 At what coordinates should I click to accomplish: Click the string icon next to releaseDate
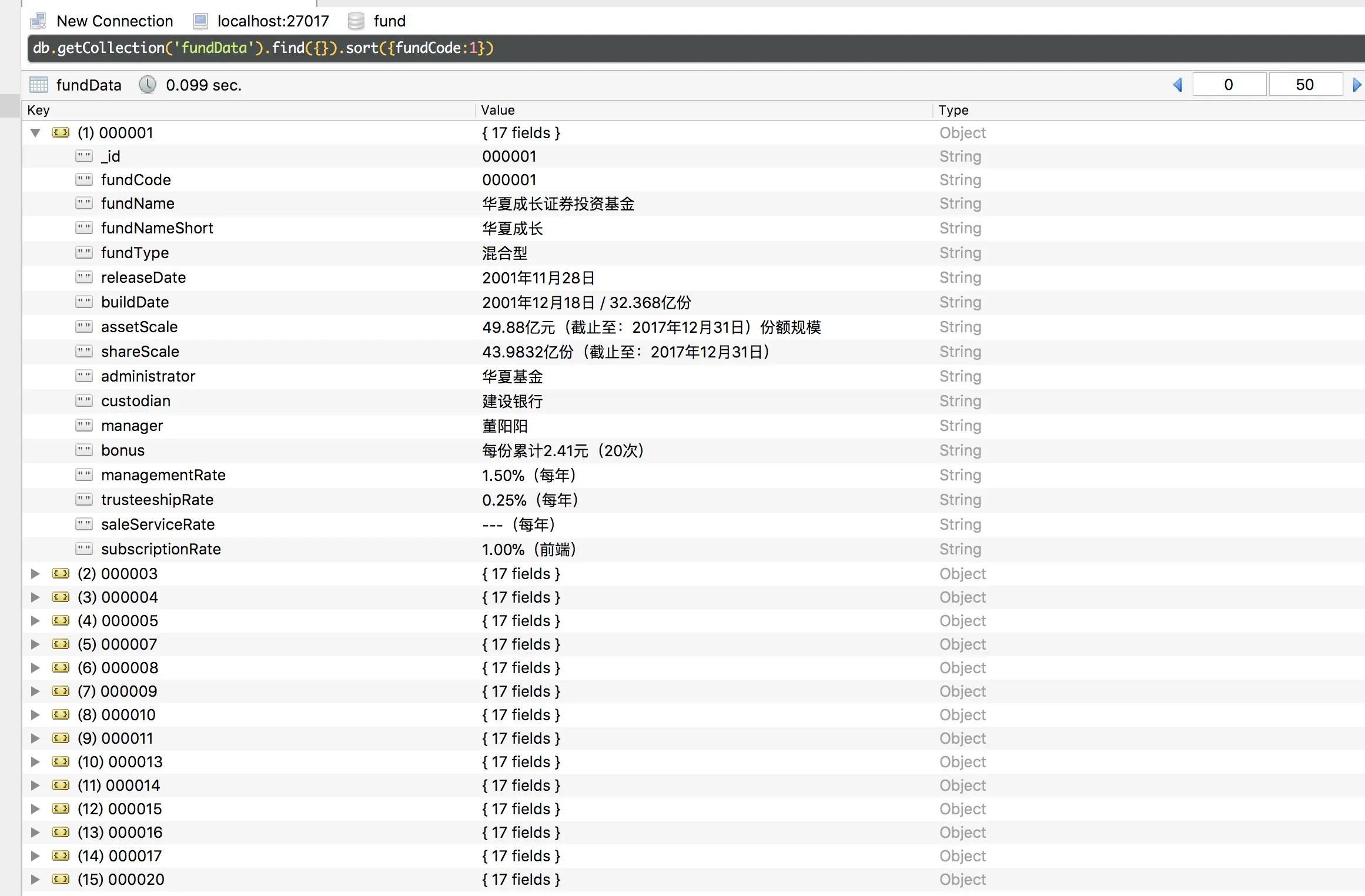pos(84,277)
